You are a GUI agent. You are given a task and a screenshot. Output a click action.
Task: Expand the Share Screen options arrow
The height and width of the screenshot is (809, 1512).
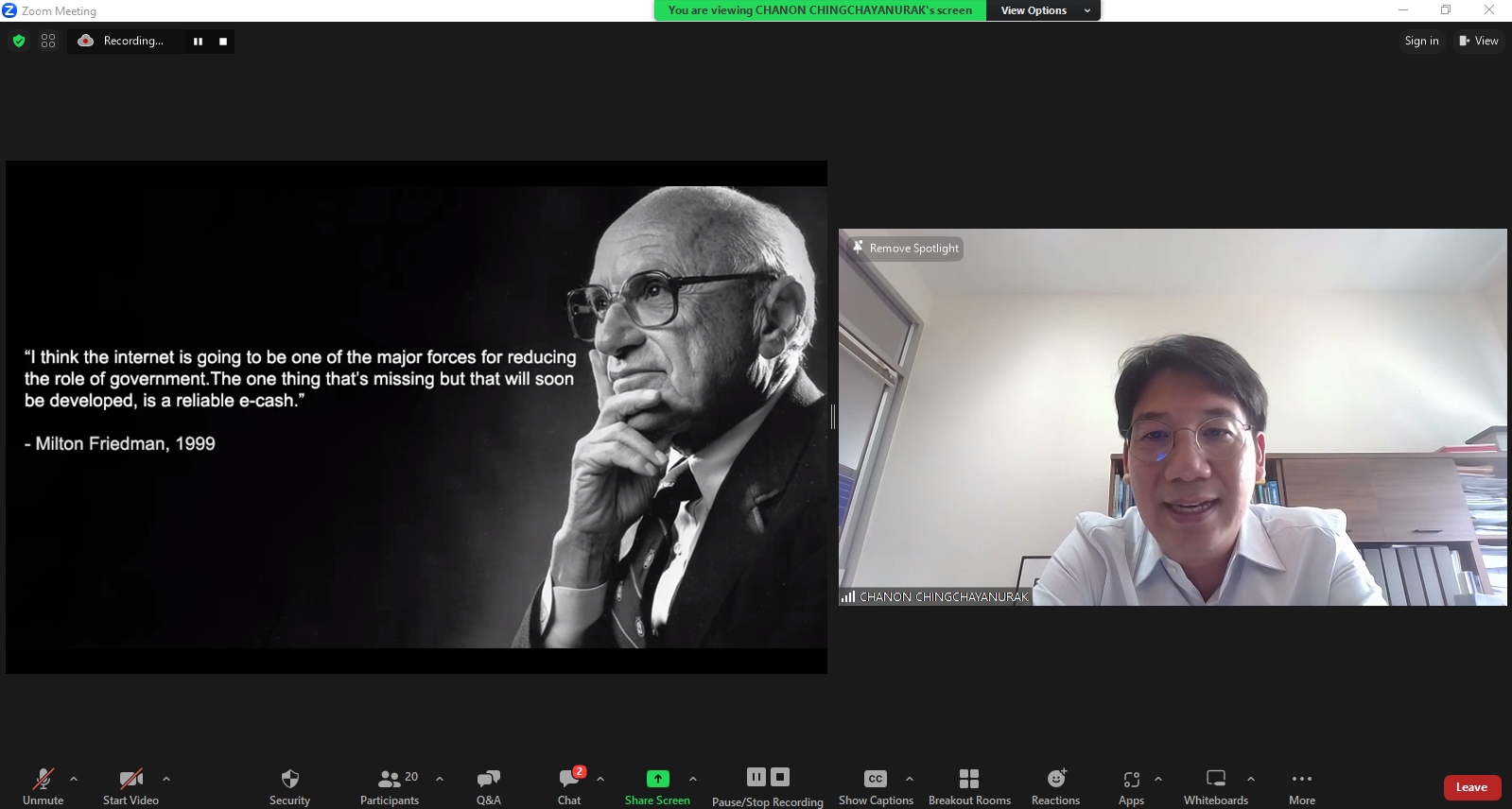coord(693,780)
